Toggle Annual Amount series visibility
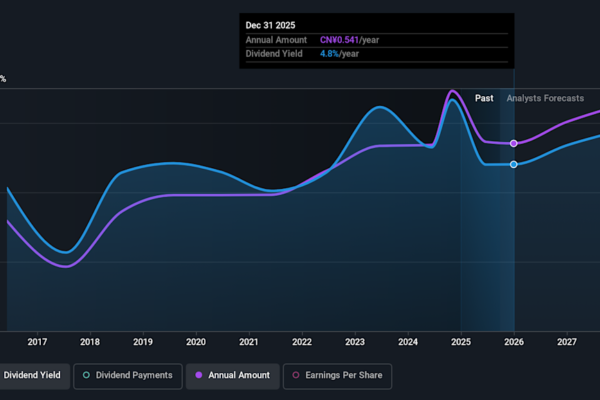Viewport: 600px width, 400px height. click(233, 376)
